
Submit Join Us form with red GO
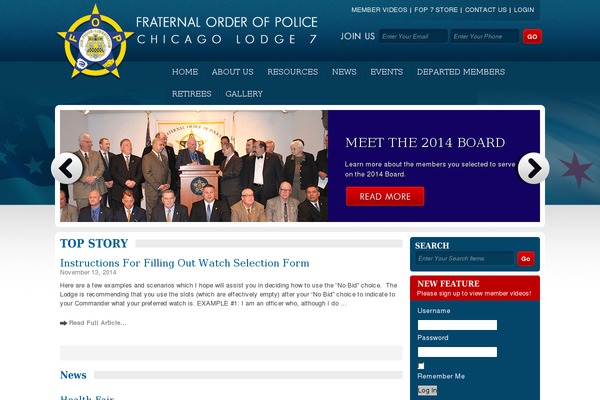[532, 37]
